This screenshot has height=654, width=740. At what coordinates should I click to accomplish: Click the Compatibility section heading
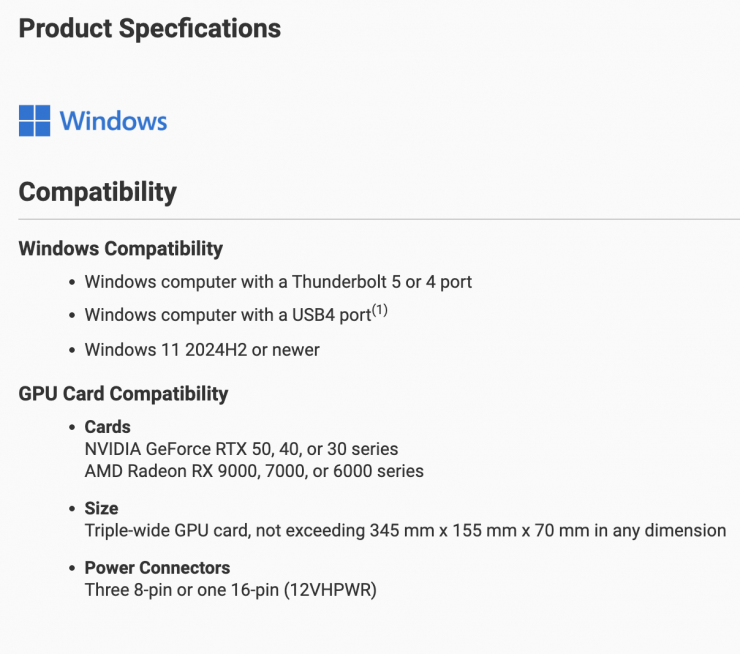pos(98,192)
